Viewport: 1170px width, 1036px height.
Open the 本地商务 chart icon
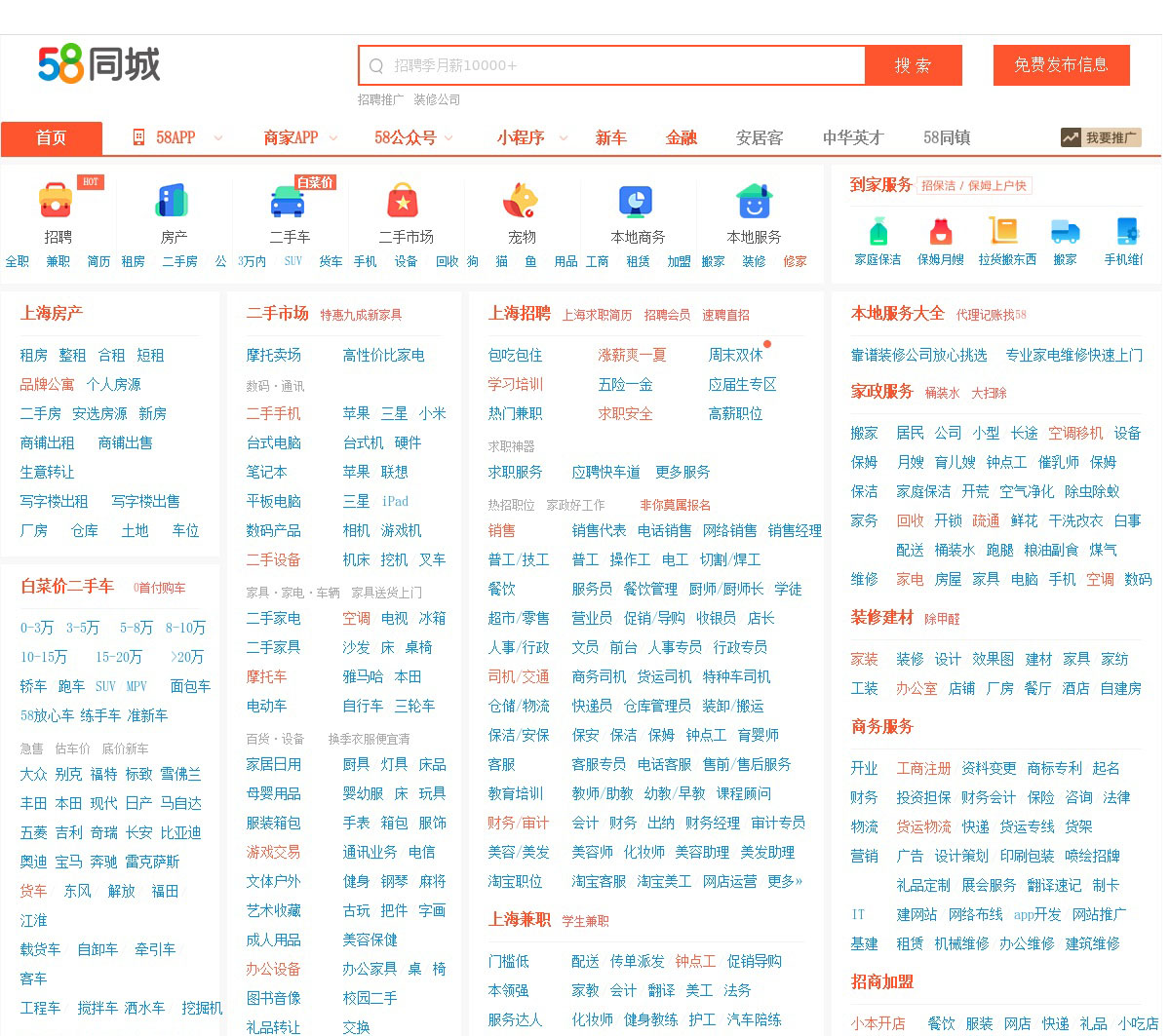pos(636,201)
